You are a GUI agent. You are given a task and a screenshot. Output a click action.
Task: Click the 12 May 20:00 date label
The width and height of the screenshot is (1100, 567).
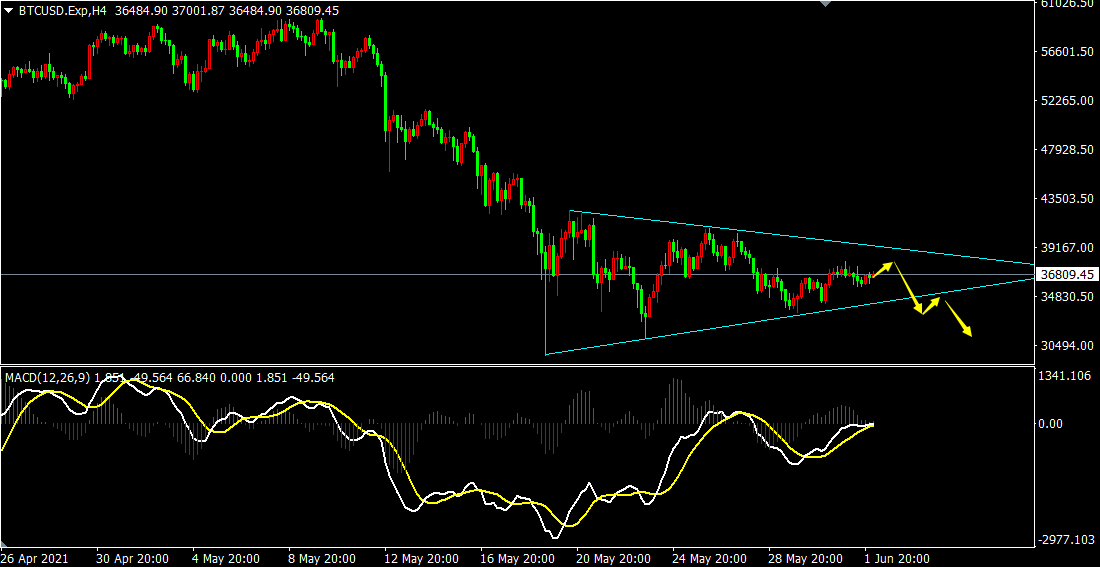coord(421,558)
